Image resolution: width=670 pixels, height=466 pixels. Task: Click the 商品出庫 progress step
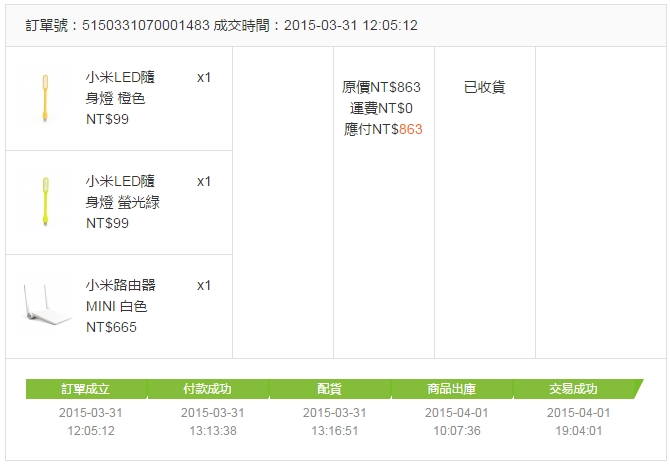point(452,389)
